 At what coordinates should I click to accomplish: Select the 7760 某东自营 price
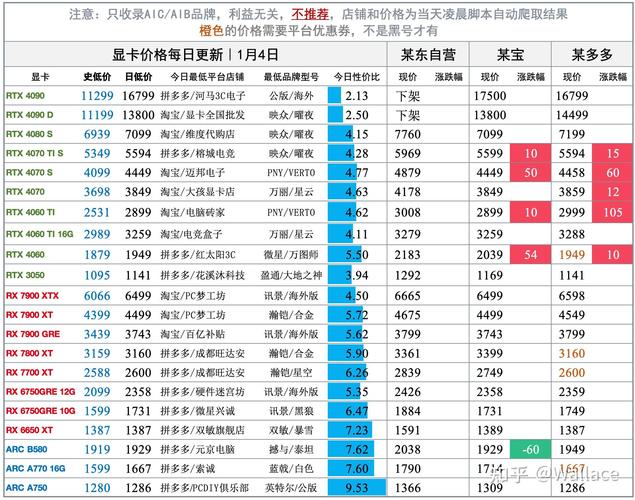click(x=407, y=134)
